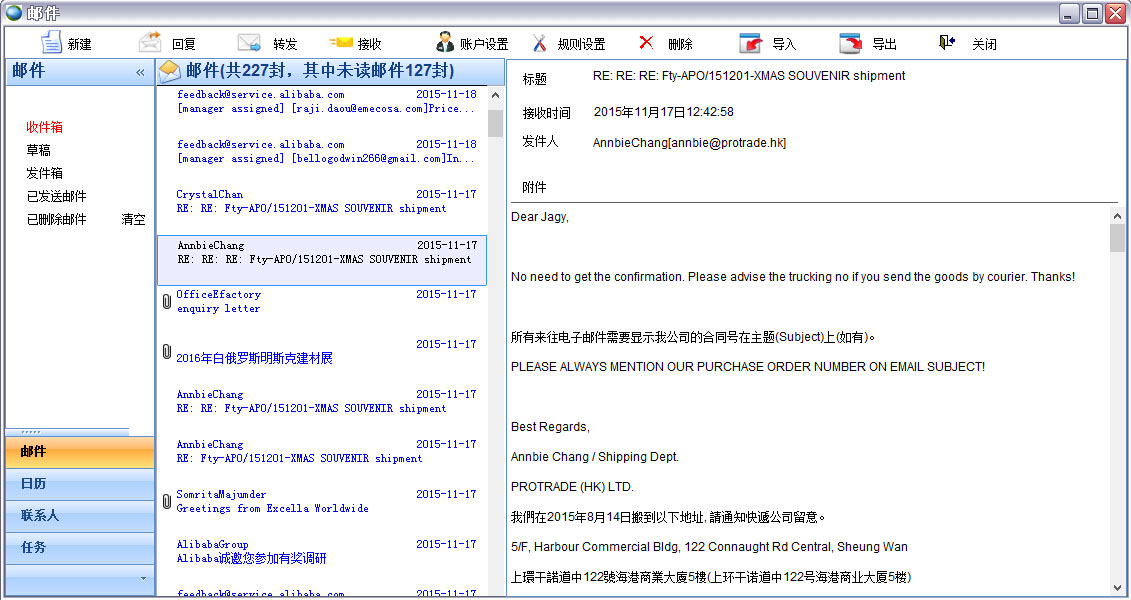Click the Forward (转发) envelope icon
The height and width of the screenshot is (600, 1131).
click(x=249, y=43)
